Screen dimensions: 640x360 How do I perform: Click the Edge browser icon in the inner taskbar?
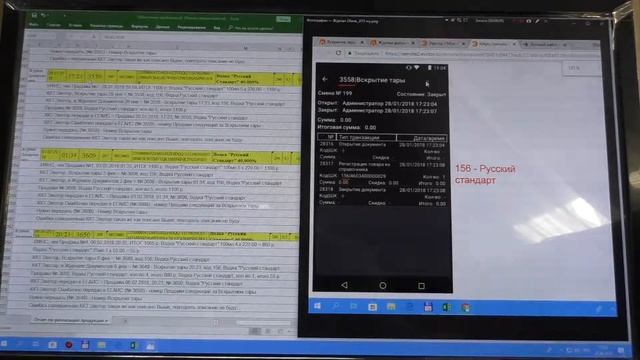pos(409,307)
